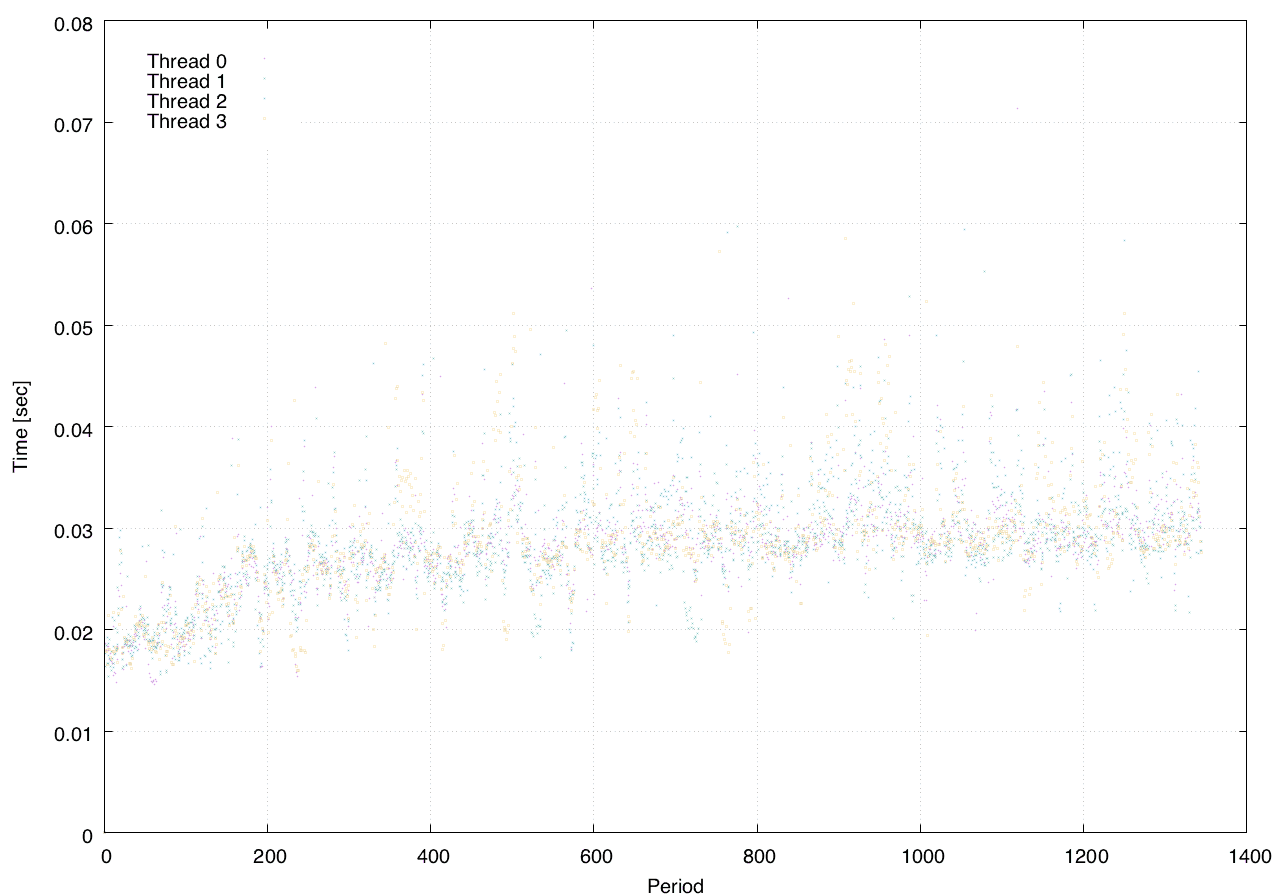The width and height of the screenshot is (1280, 896).
Task: Click the 800 x-axis tick label
Action: point(757,856)
